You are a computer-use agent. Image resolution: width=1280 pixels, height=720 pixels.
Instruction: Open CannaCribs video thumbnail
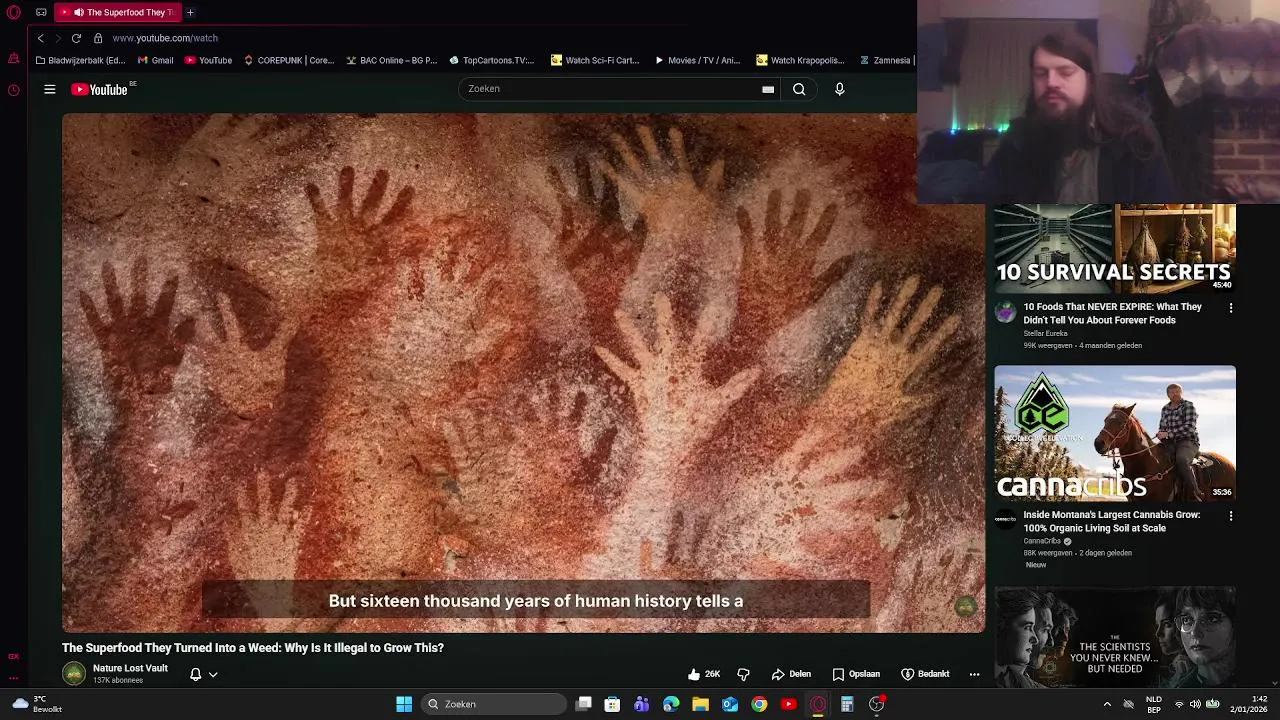tap(1115, 433)
